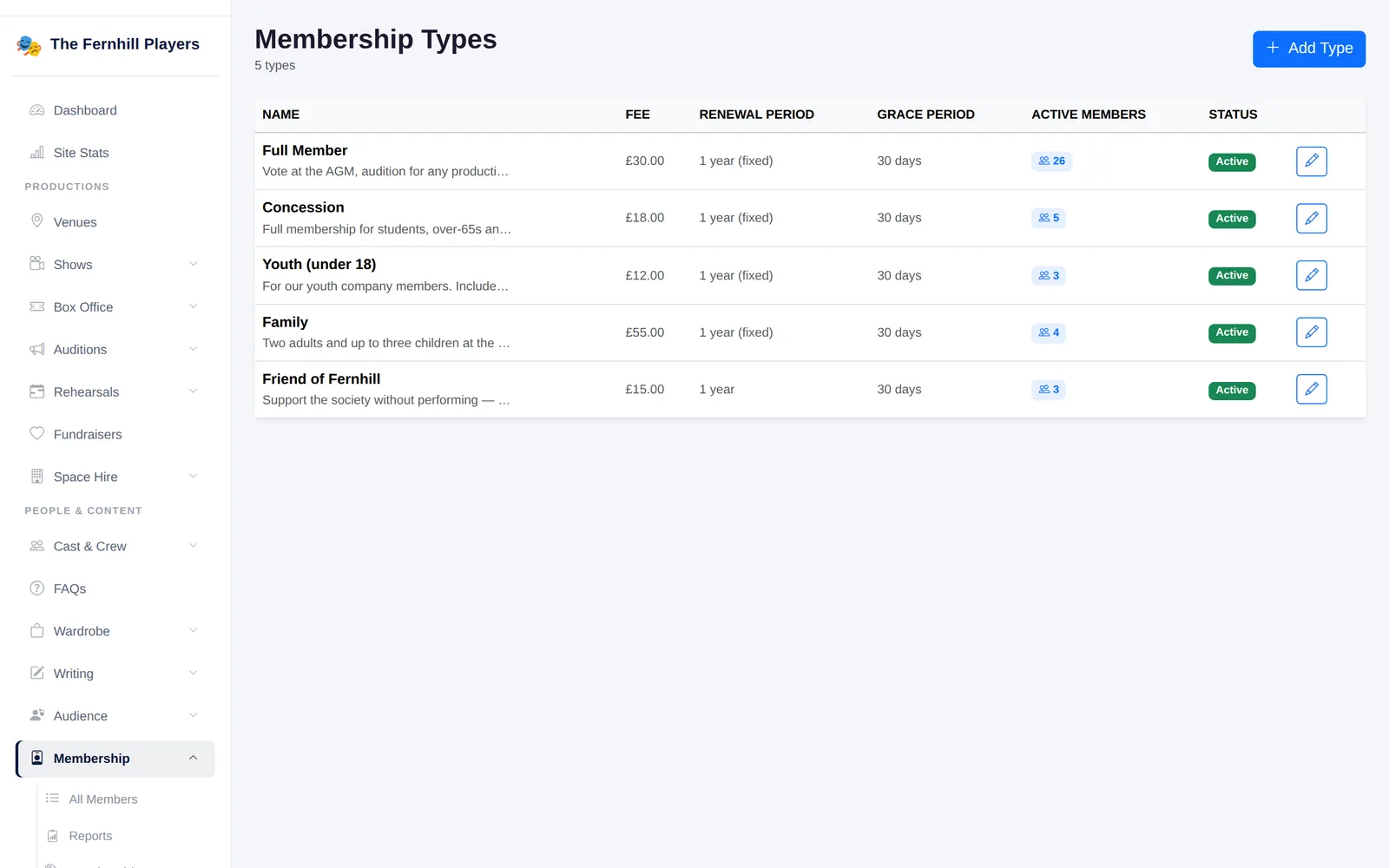Click the theater masks logo icon
The height and width of the screenshot is (868, 1389).
(x=29, y=45)
